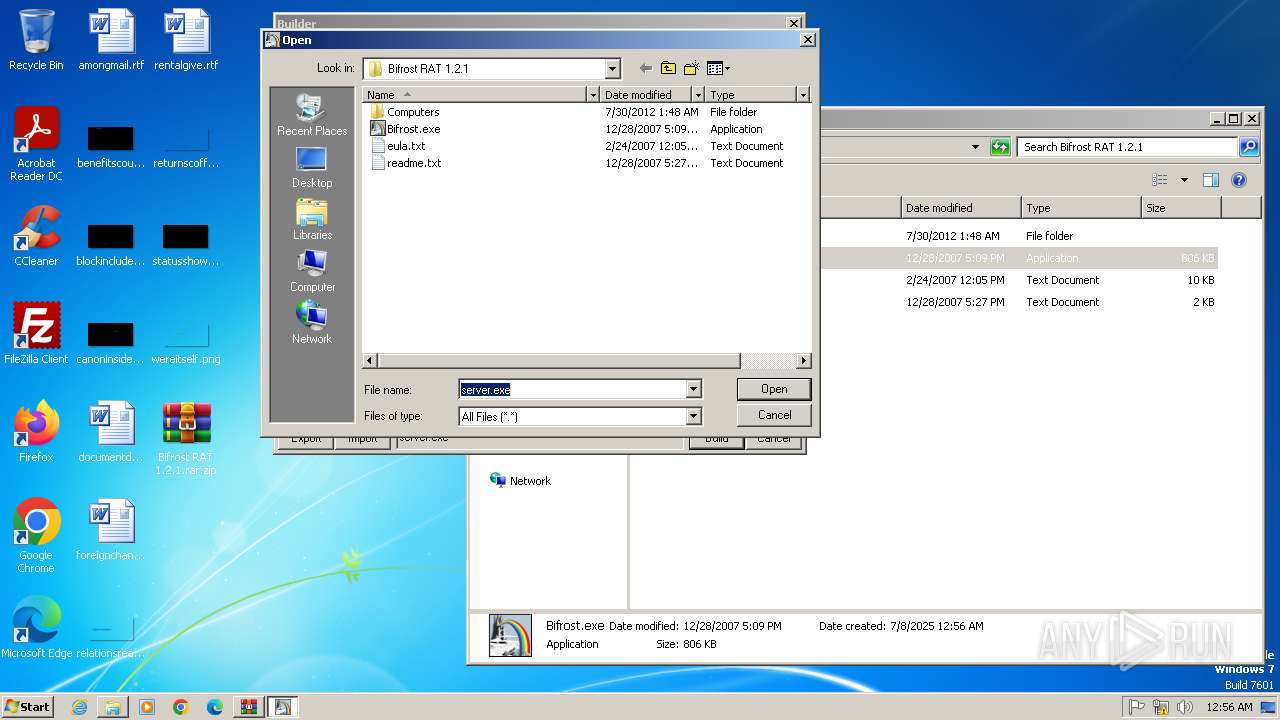Select the rentalgive.rtf desktop file
This screenshot has width=1280, height=720.
(x=186, y=40)
